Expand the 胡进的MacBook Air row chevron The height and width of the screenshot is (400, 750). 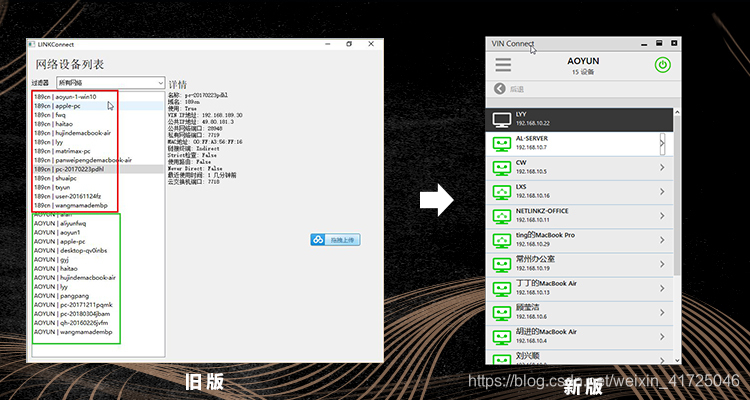click(662, 336)
